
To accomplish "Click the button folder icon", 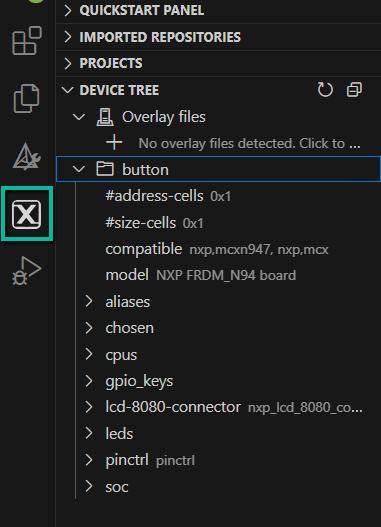I will pos(105,169).
